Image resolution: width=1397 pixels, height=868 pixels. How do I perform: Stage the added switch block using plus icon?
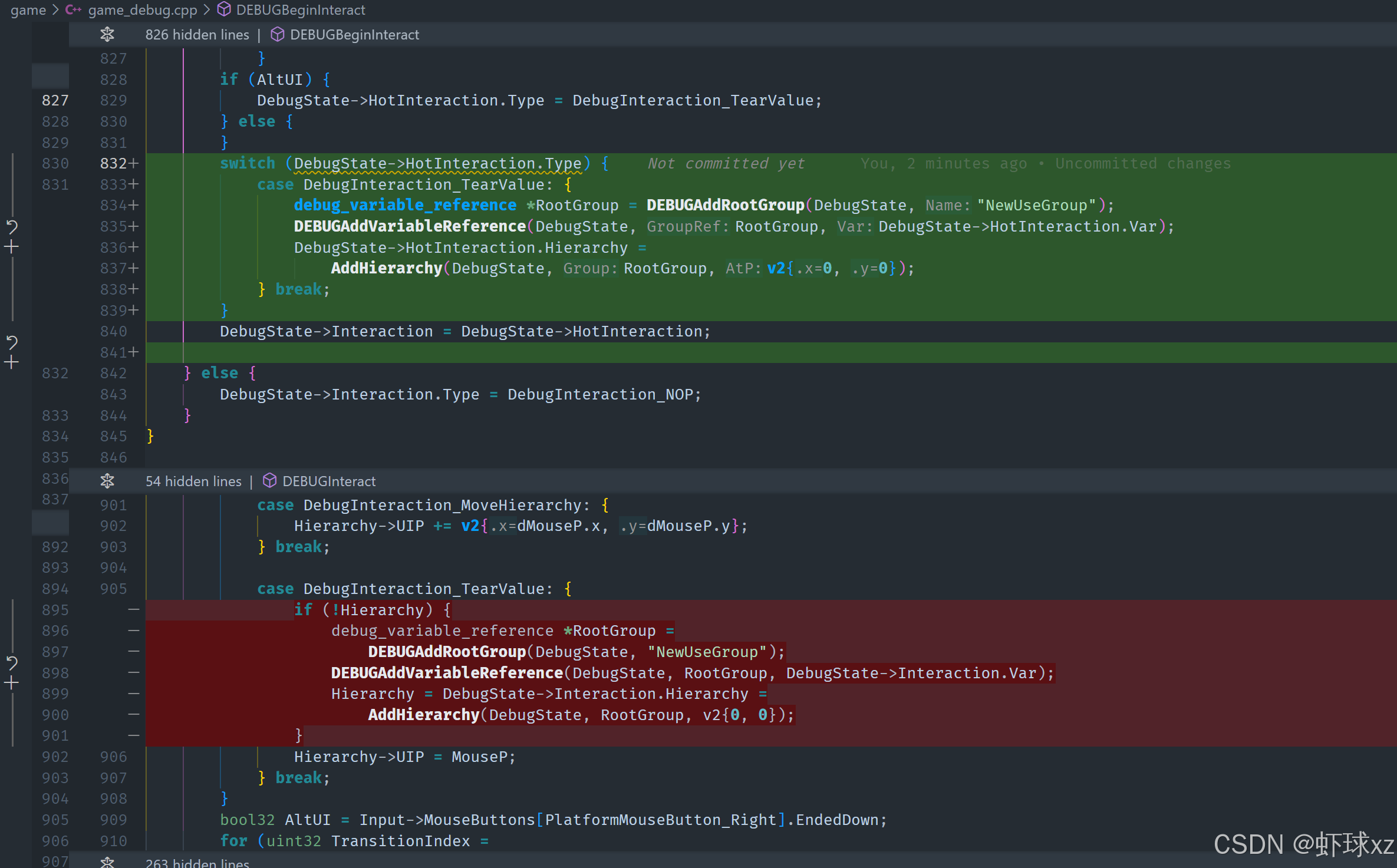tap(12, 247)
